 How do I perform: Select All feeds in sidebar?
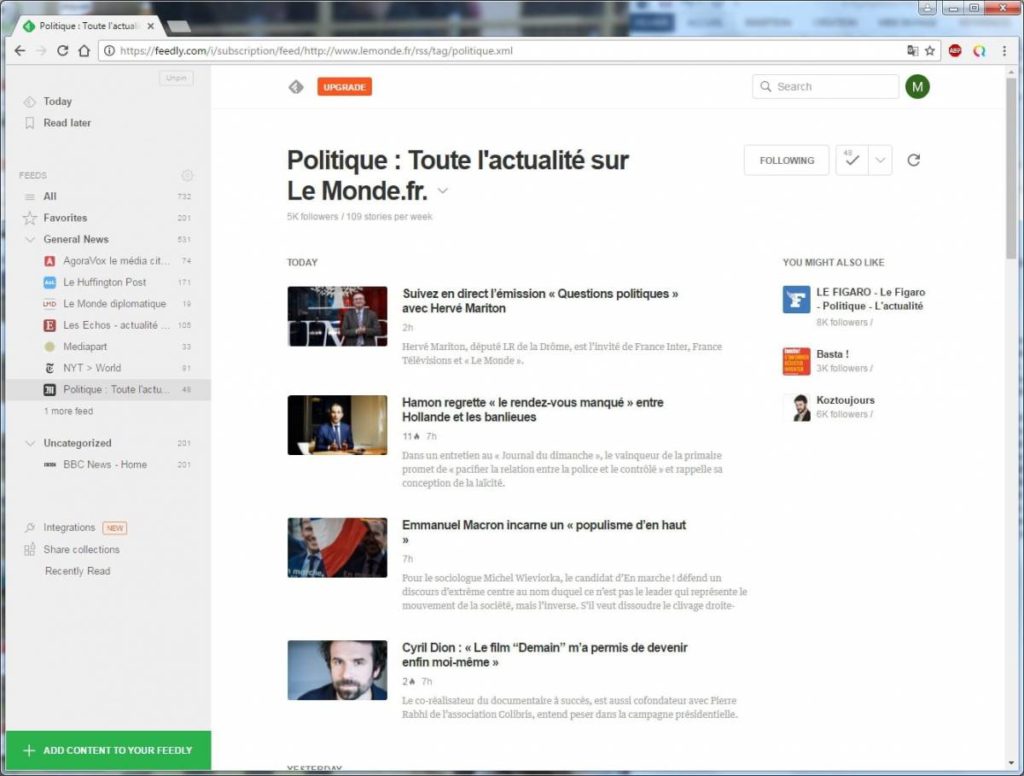tap(50, 196)
